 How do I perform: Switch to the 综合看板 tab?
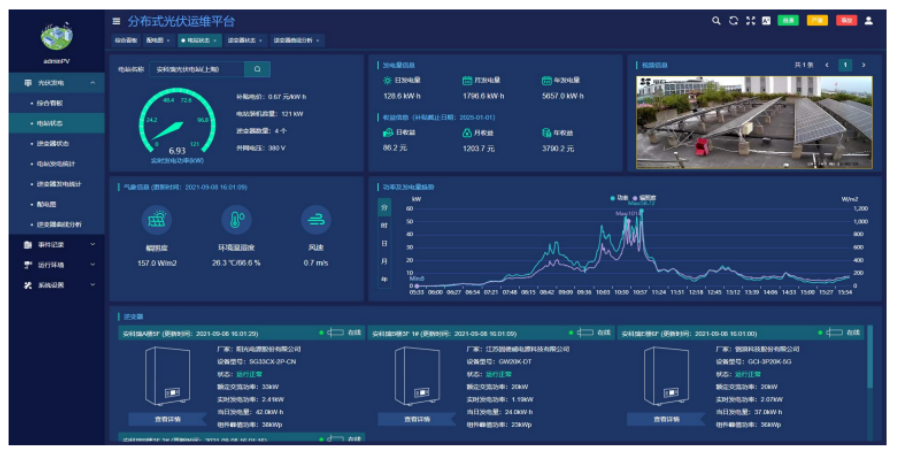point(126,40)
